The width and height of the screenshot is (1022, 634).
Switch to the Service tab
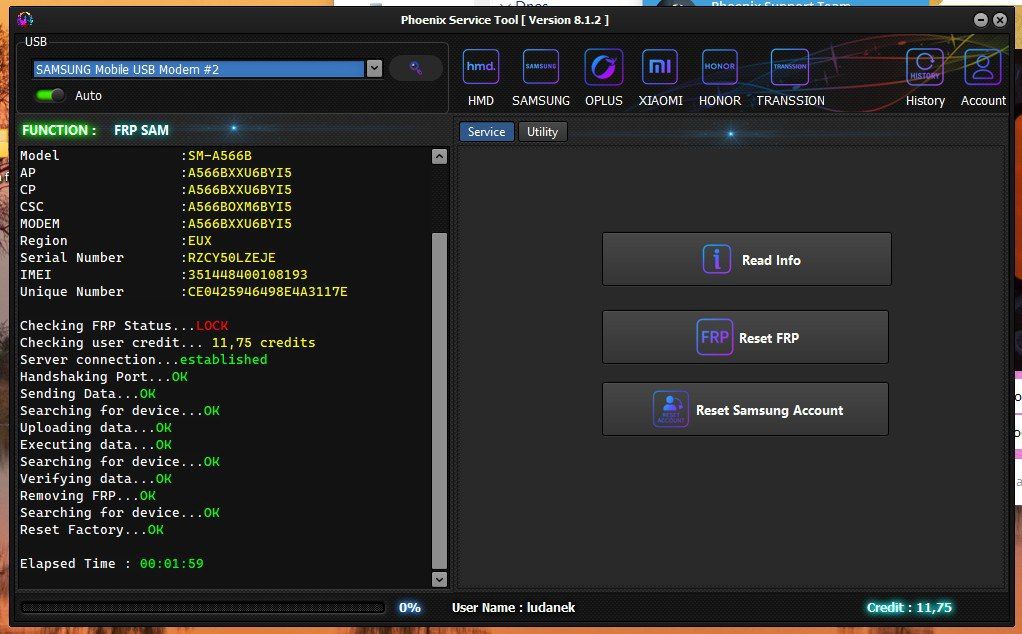click(x=486, y=132)
